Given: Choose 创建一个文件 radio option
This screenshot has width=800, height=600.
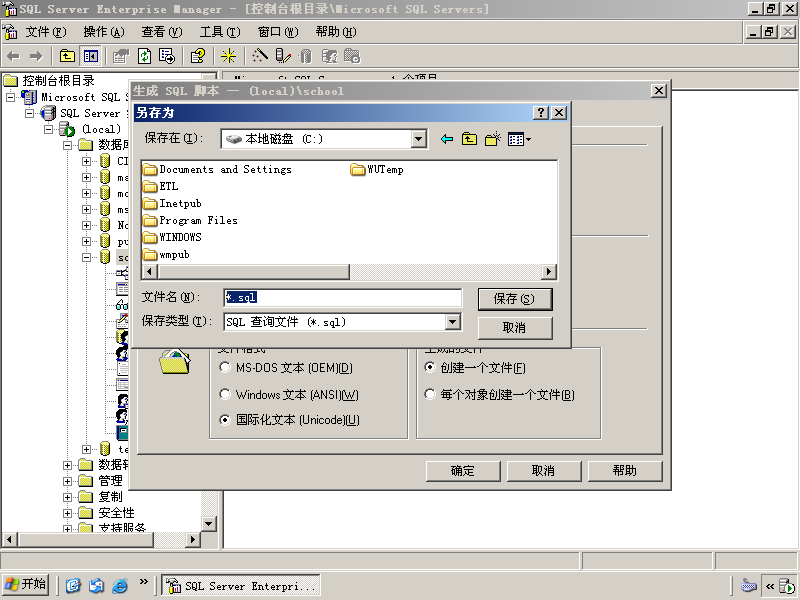Looking at the screenshot, I should (430, 367).
